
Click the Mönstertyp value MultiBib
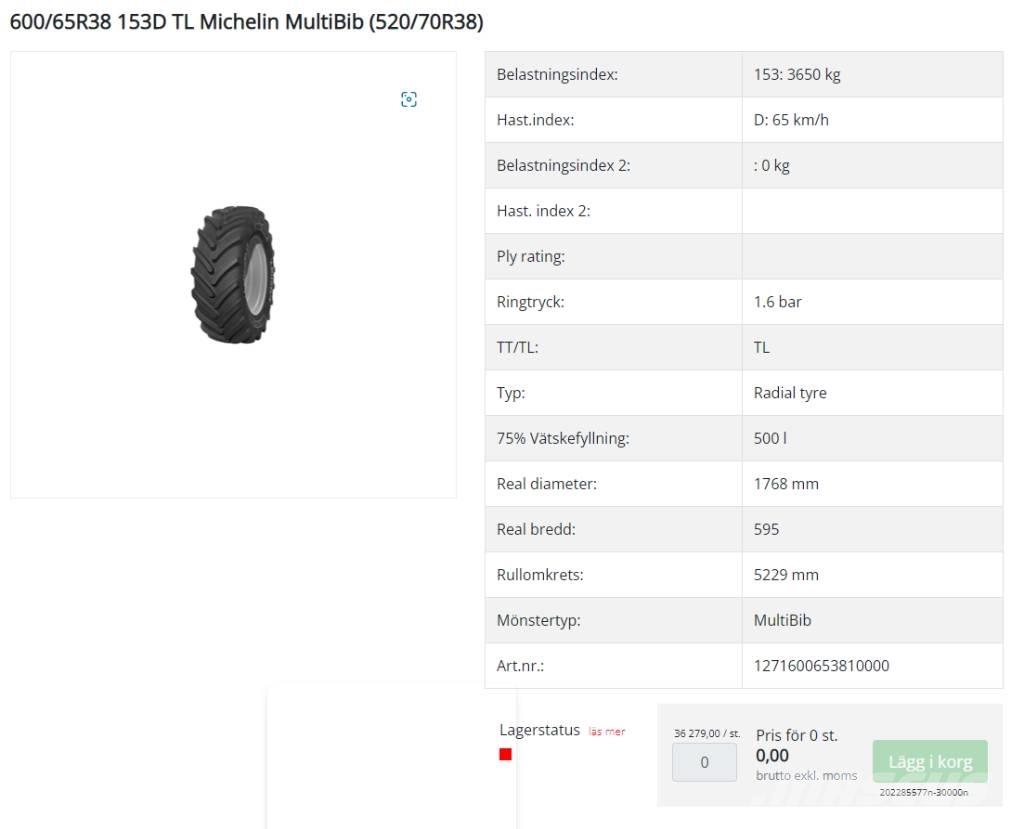[x=782, y=620]
